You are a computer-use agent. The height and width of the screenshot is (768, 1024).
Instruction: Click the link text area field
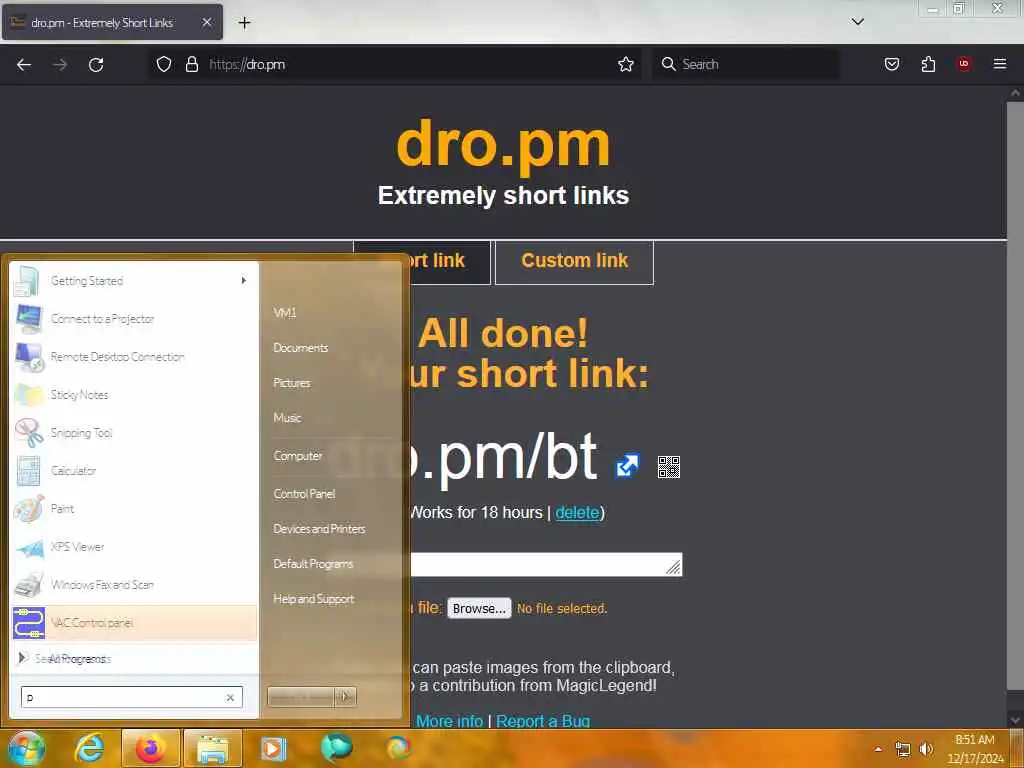(x=546, y=565)
